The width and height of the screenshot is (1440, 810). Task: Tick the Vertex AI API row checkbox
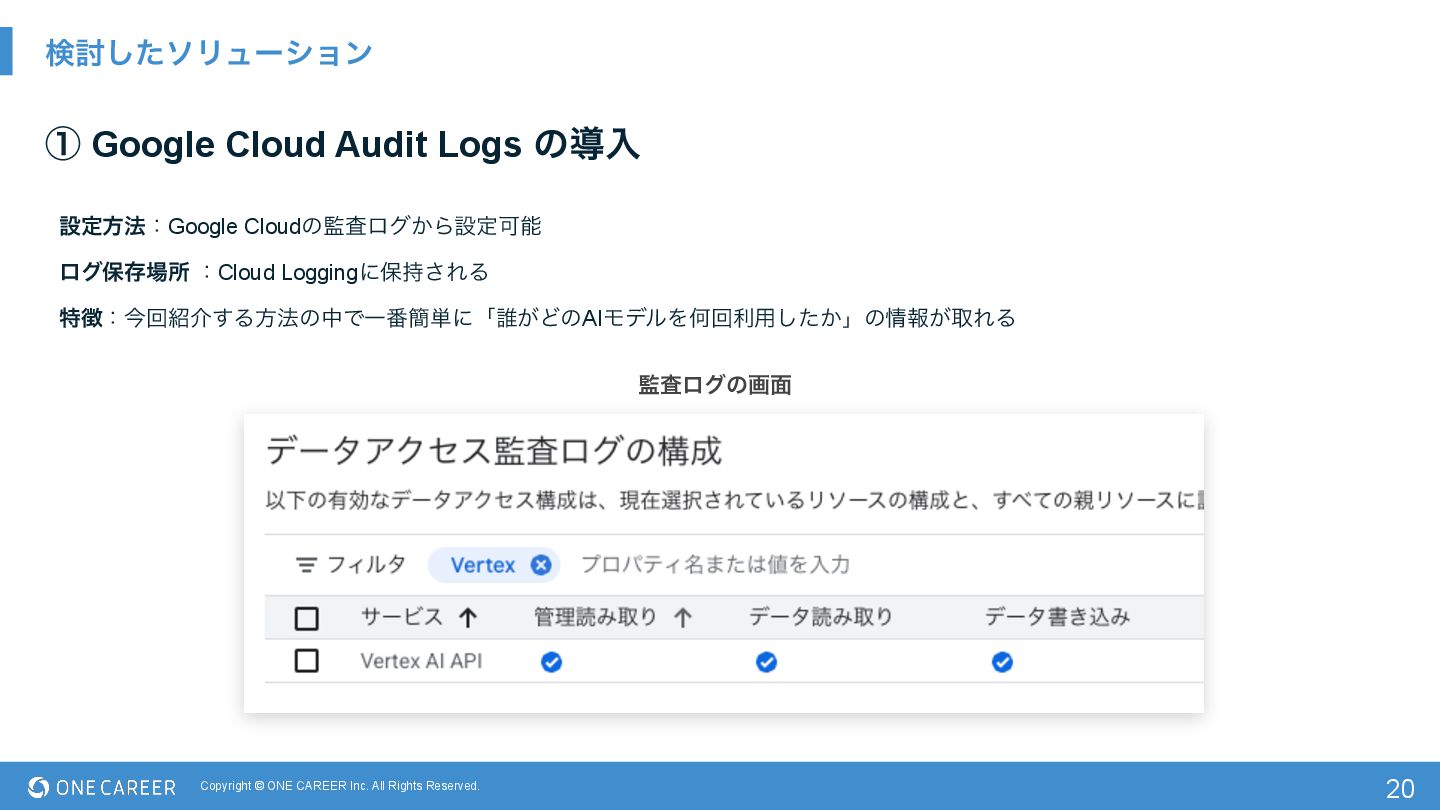tap(307, 661)
